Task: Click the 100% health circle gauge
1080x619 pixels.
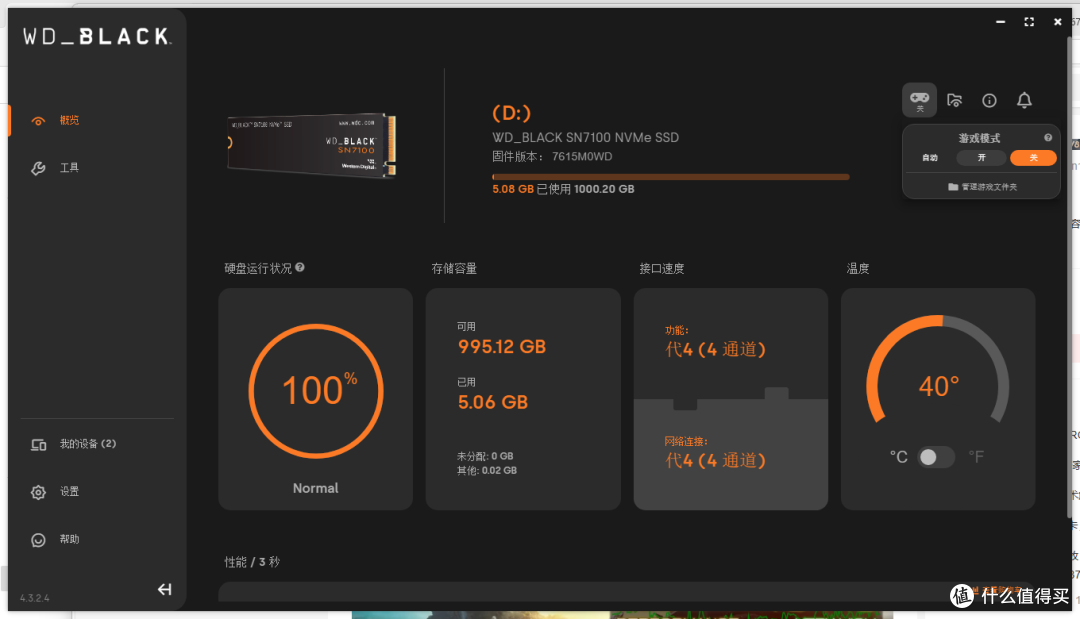Action: tap(315, 391)
